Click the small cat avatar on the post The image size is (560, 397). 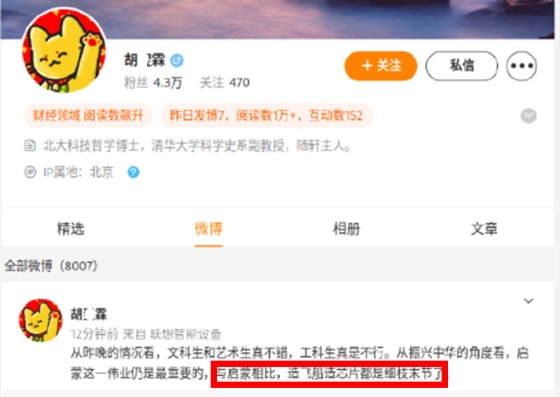point(40,320)
